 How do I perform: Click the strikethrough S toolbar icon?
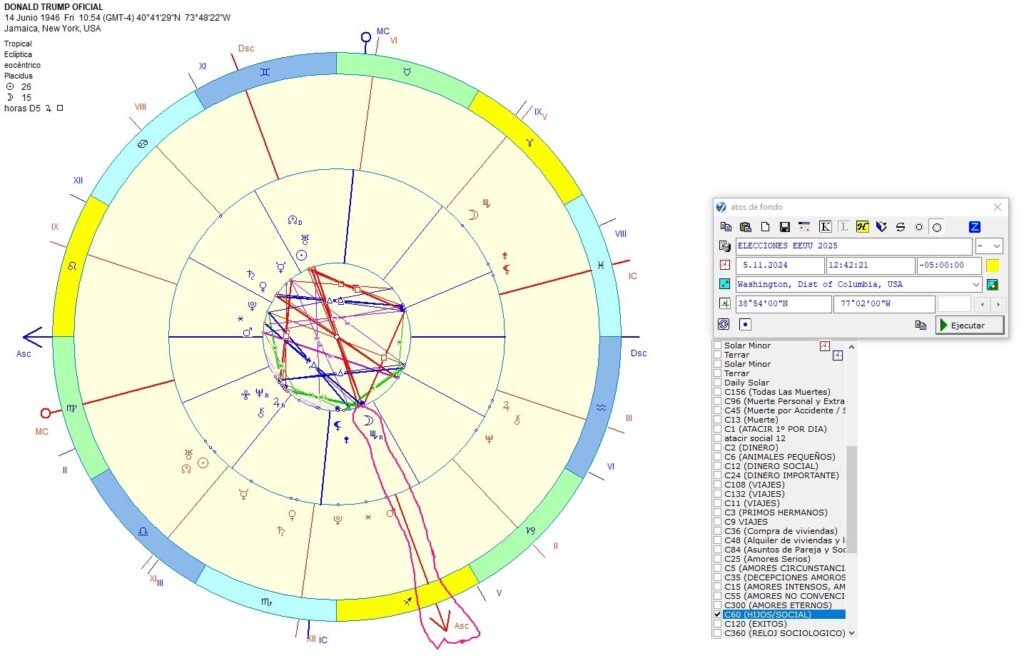(900, 227)
